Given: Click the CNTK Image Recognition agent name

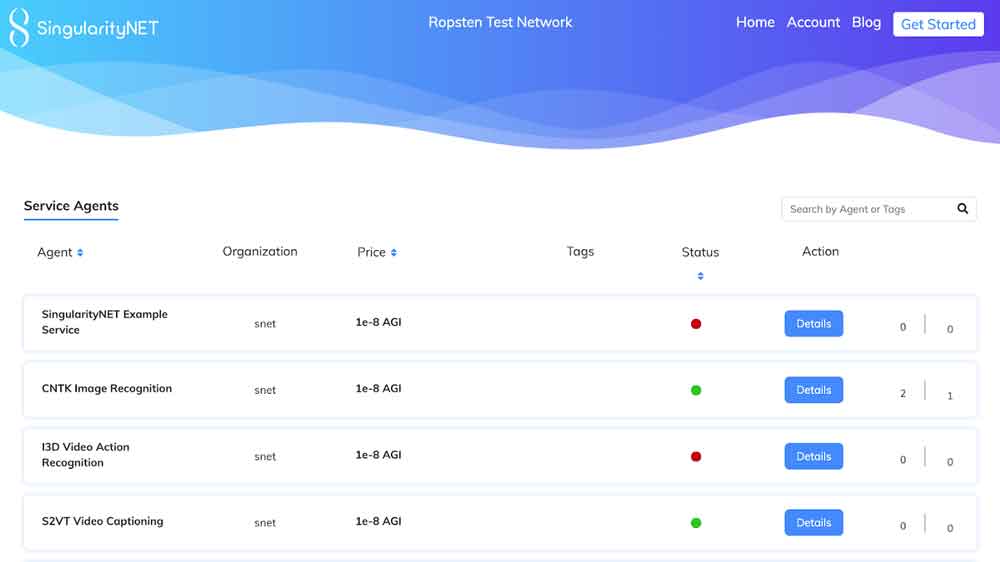Looking at the screenshot, I should [x=107, y=389].
